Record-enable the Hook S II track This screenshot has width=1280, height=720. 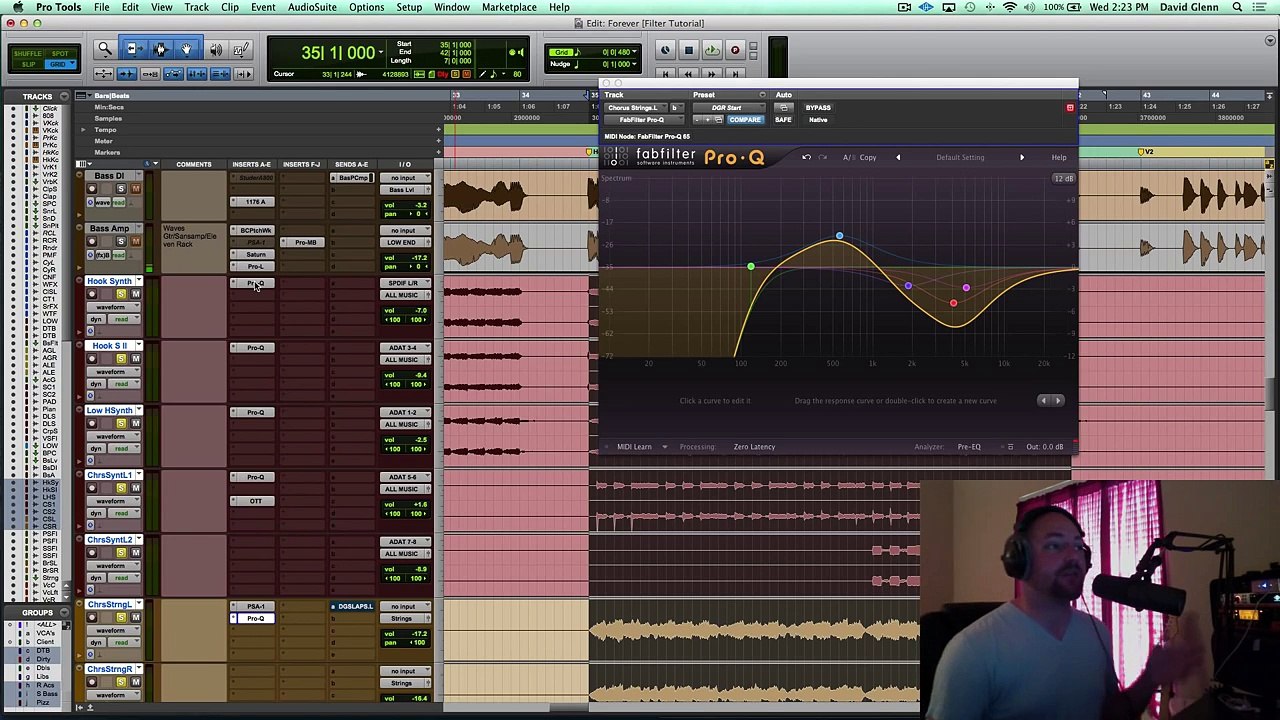tap(91, 359)
